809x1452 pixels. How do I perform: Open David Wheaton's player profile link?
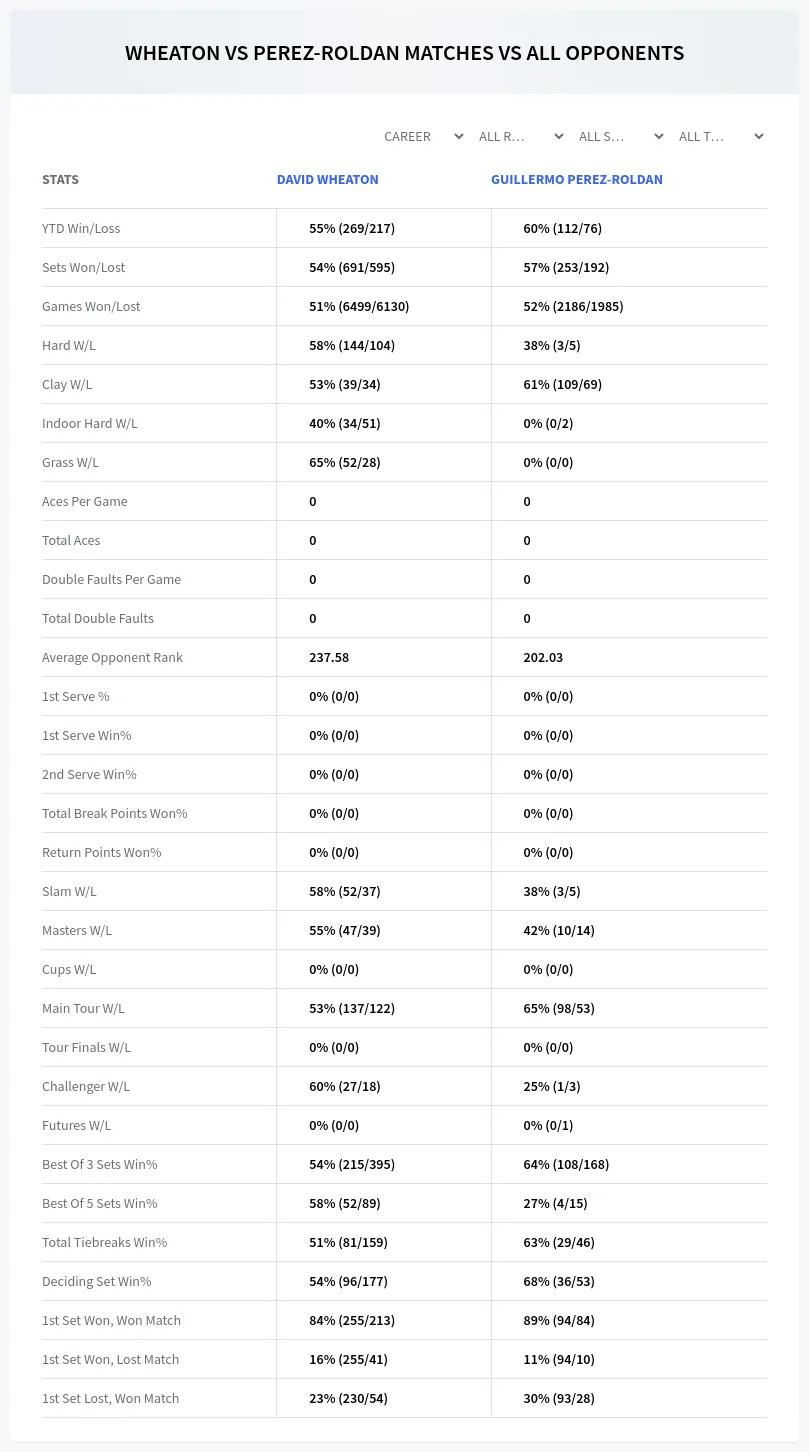coord(327,180)
